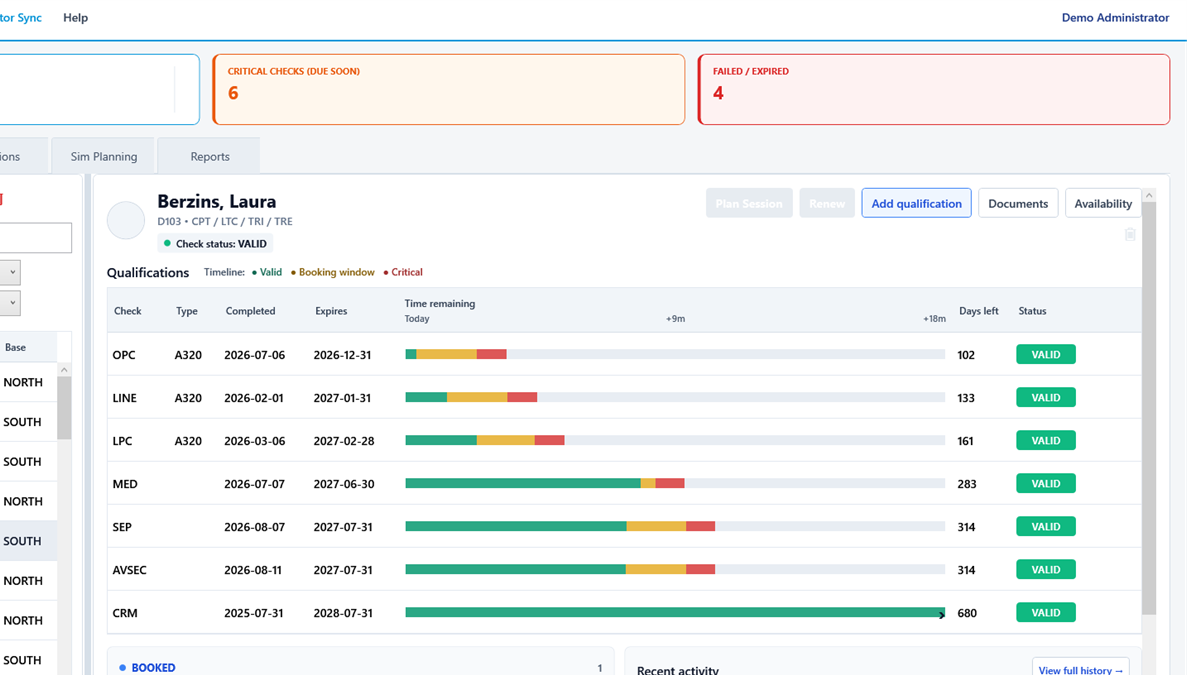The image size is (1200, 675).
Task: Click the up arrow of the Base list scrollbar
Action: [x=64, y=370]
